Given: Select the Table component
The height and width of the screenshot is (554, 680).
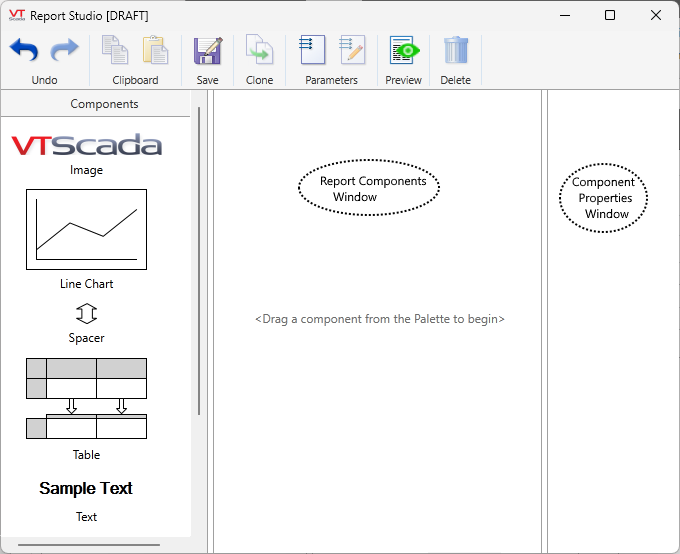Looking at the screenshot, I should (x=86, y=398).
